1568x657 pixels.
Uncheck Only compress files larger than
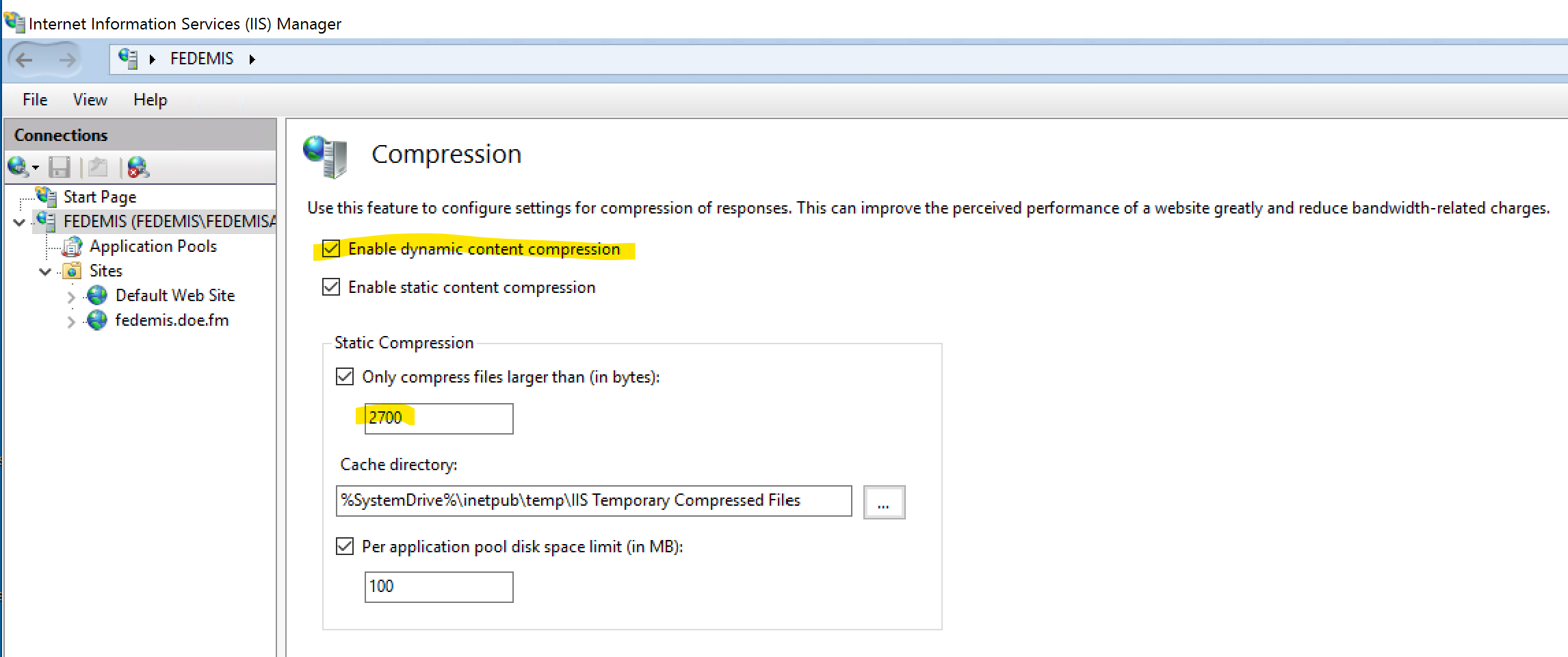tap(345, 377)
